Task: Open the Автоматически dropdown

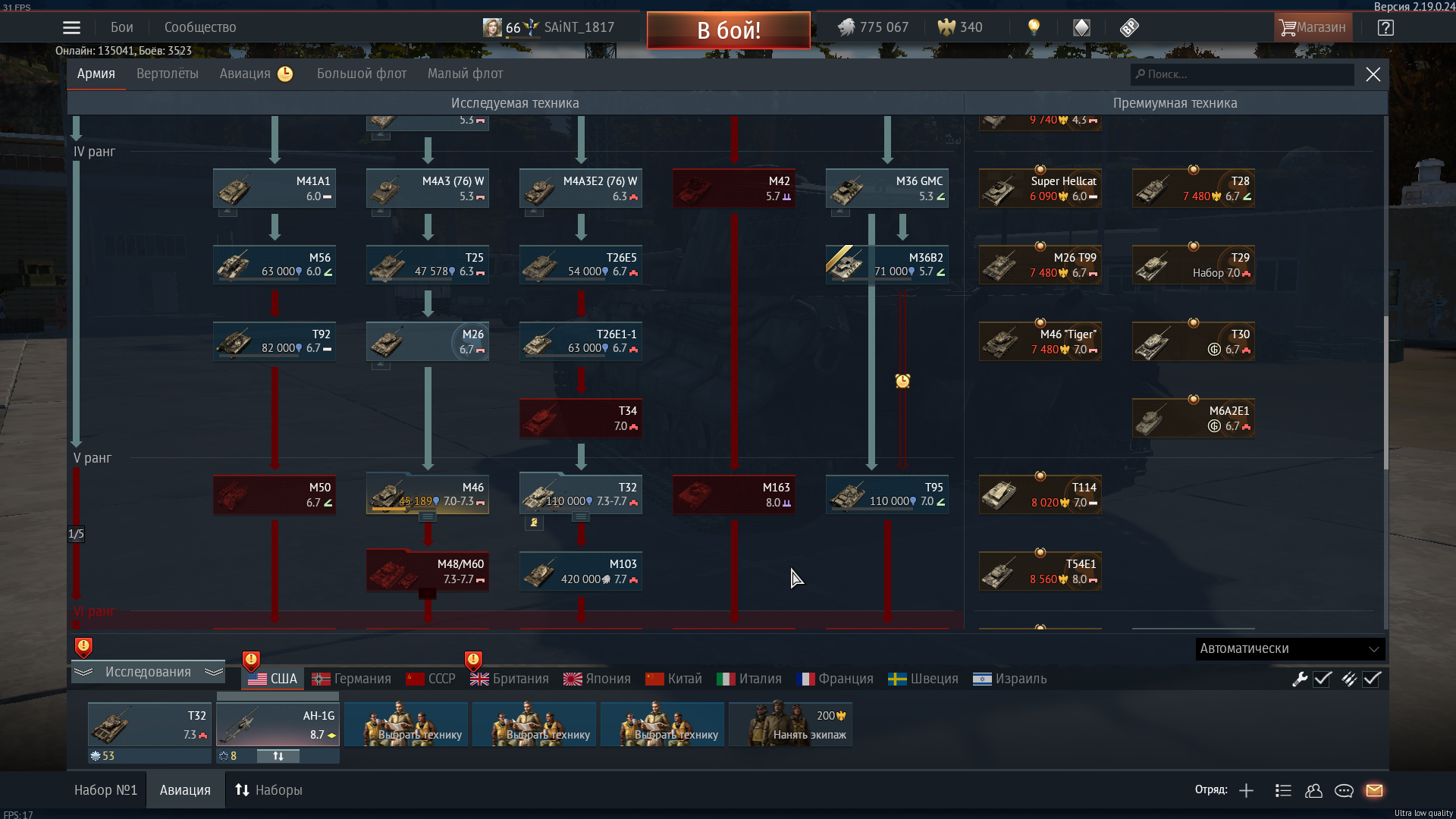Action: (x=1290, y=649)
